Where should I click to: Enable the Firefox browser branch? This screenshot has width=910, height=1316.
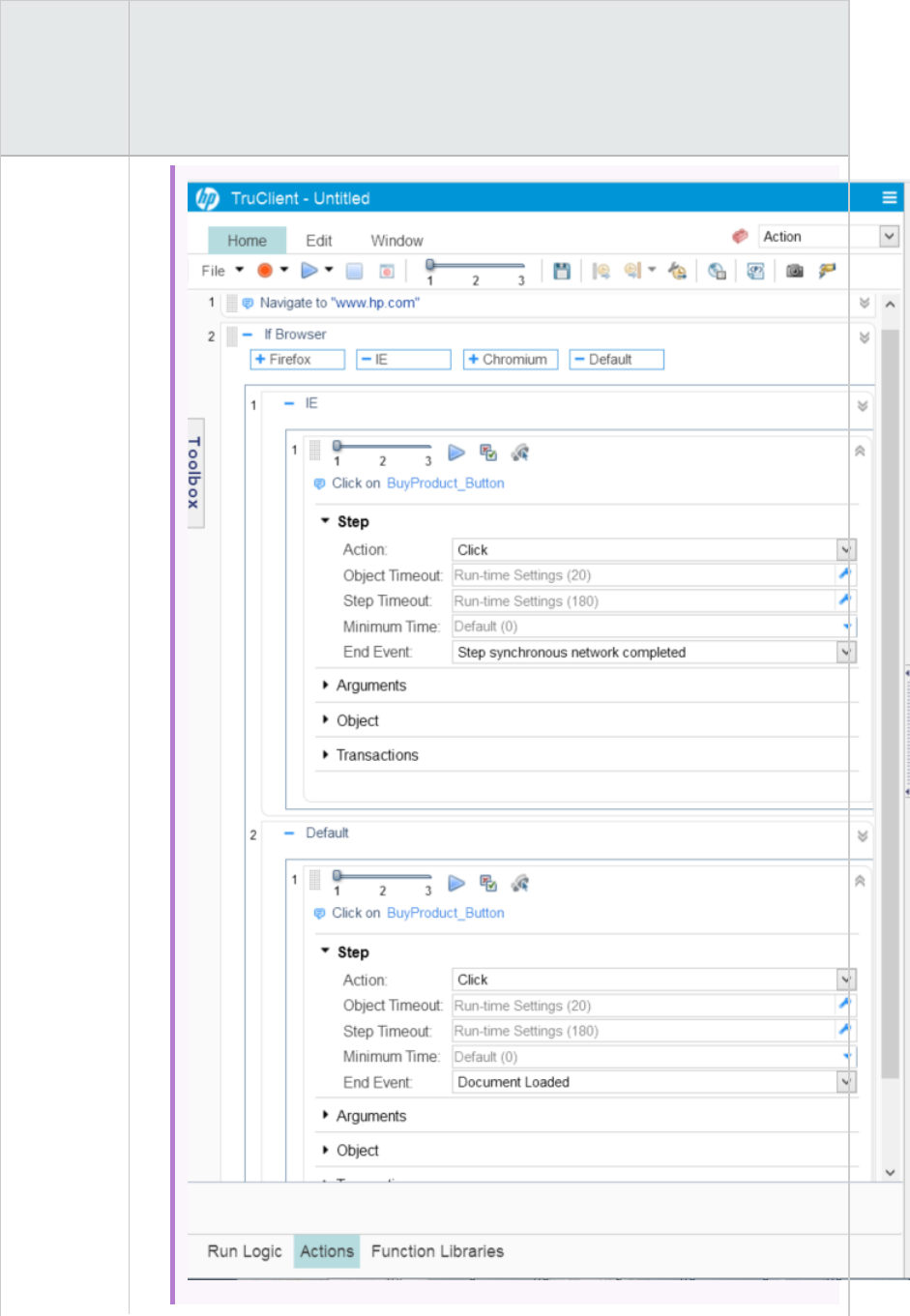[297, 359]
